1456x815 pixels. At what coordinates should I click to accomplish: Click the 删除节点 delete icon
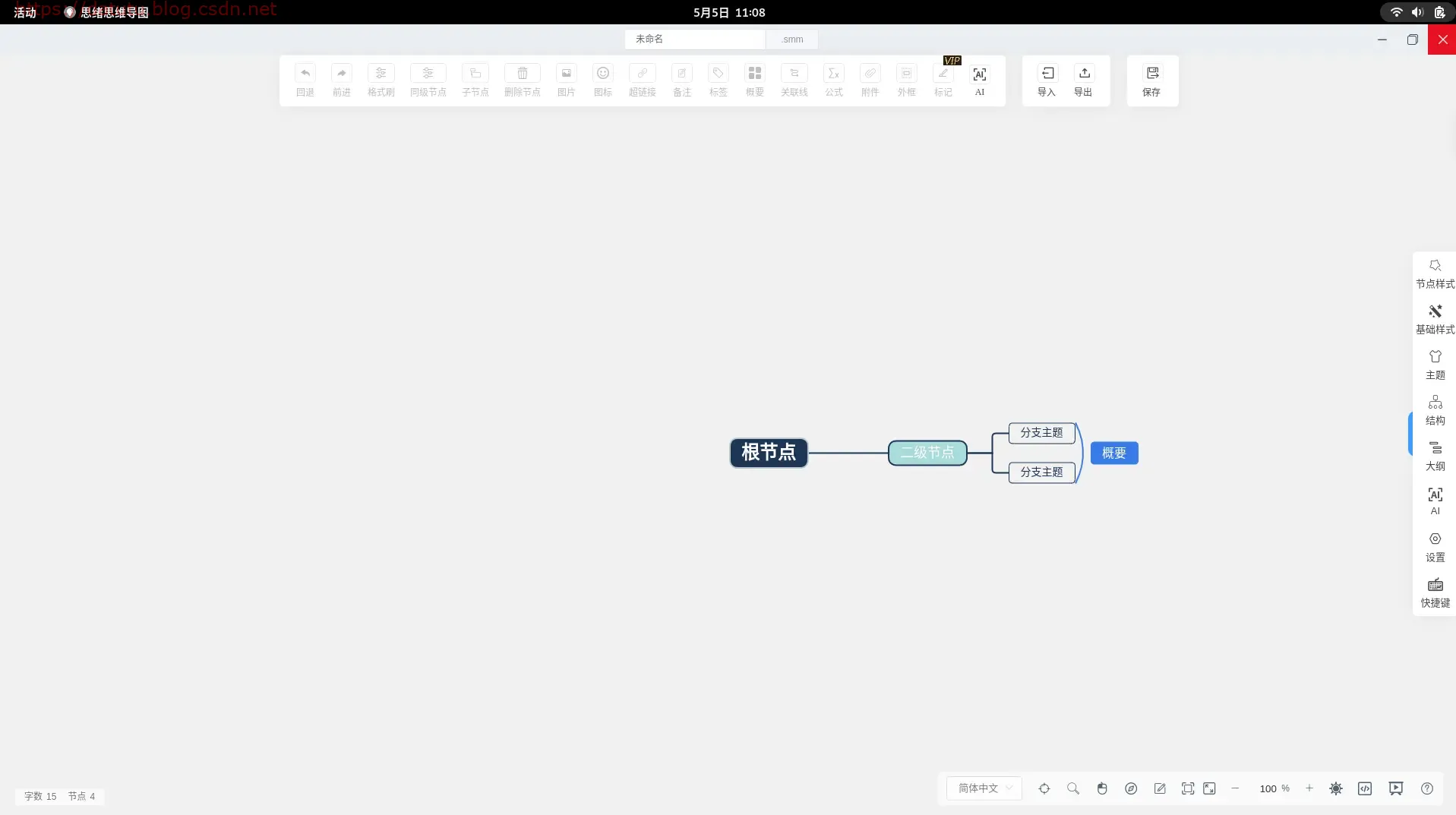coord(522,73)
